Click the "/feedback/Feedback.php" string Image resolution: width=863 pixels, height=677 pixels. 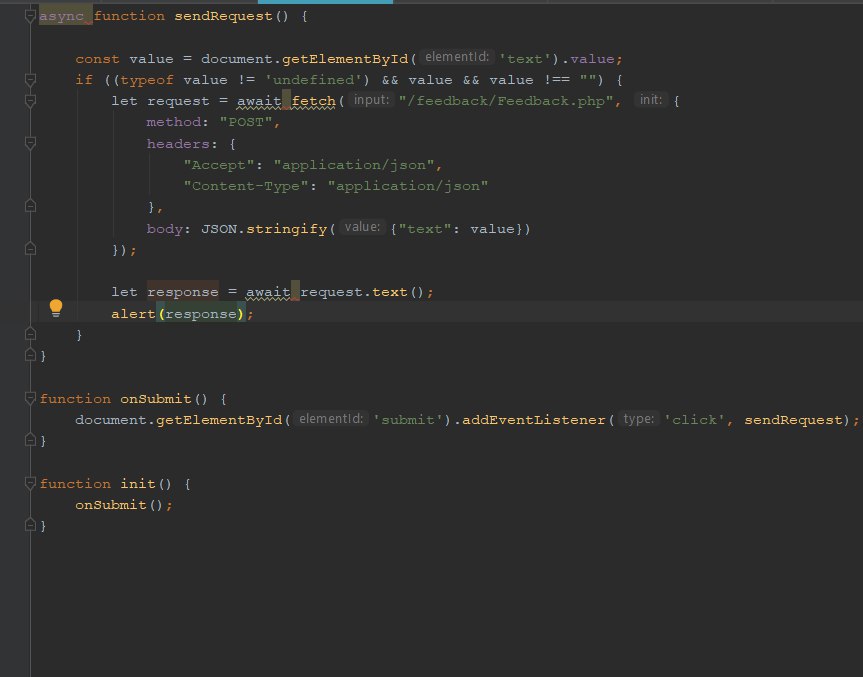click(x=506, y=101)
